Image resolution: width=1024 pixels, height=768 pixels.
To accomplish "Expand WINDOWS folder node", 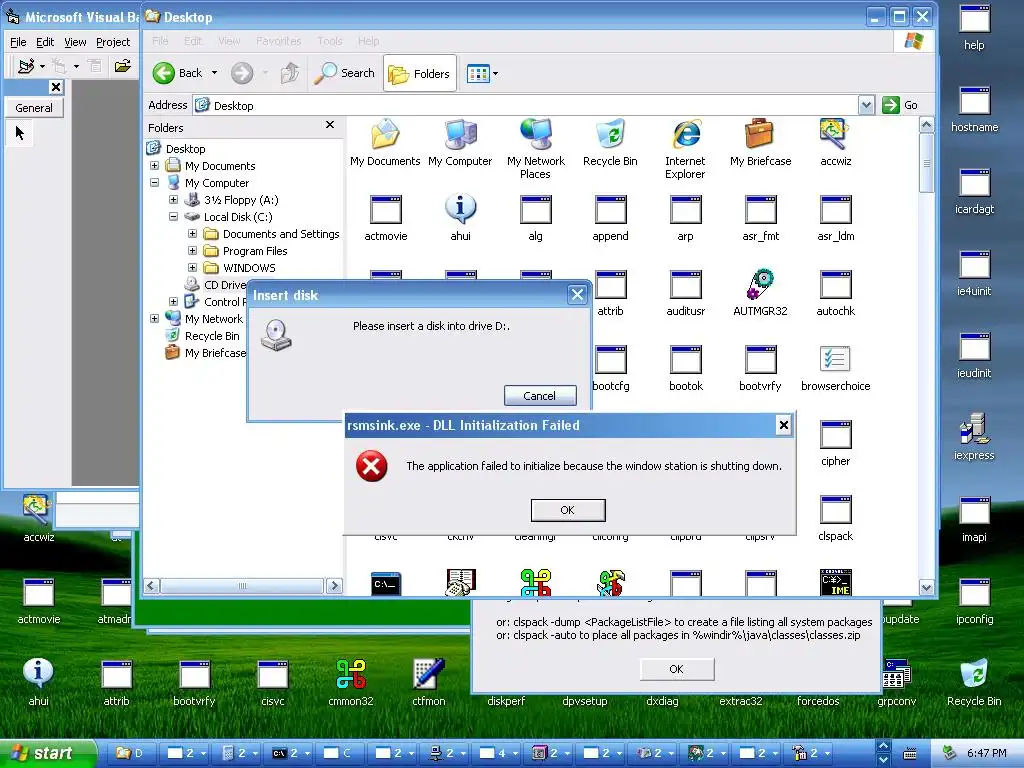I will click(193, 268).
